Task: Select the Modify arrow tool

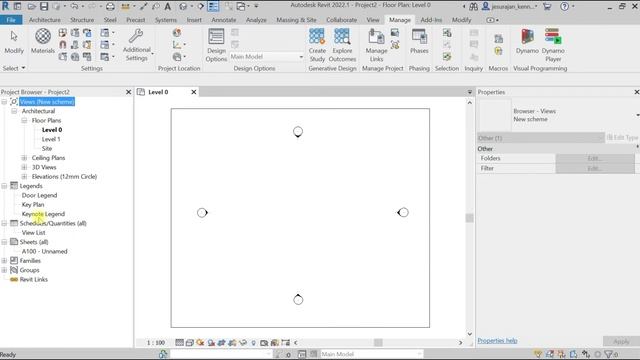Action: (x=14, y=42)
